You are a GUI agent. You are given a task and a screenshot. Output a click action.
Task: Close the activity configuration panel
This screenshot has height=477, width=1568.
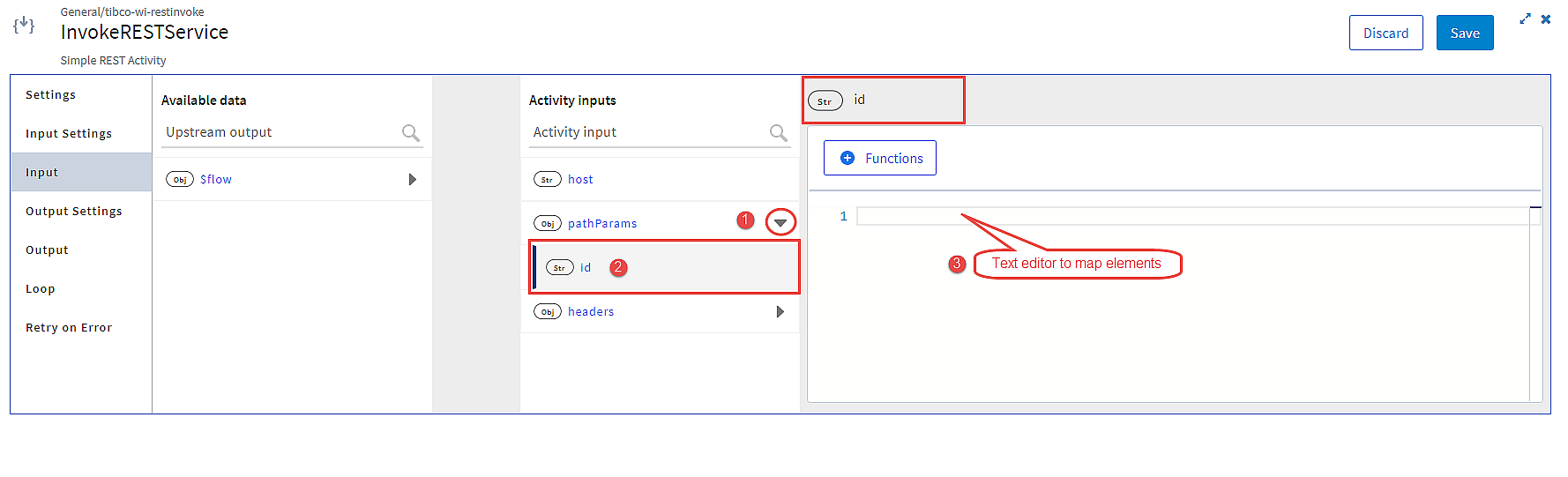click(1545, 19)
